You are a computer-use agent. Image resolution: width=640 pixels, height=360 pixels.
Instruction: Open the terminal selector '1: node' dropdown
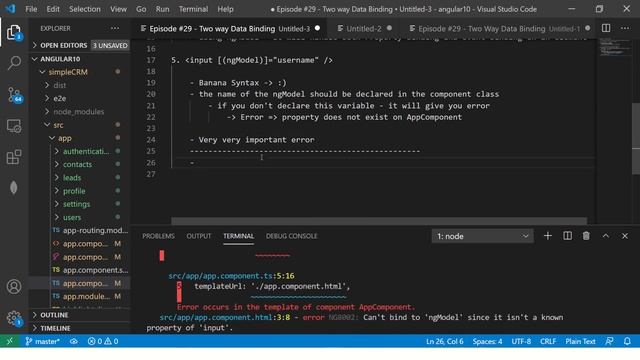(482, 236)
